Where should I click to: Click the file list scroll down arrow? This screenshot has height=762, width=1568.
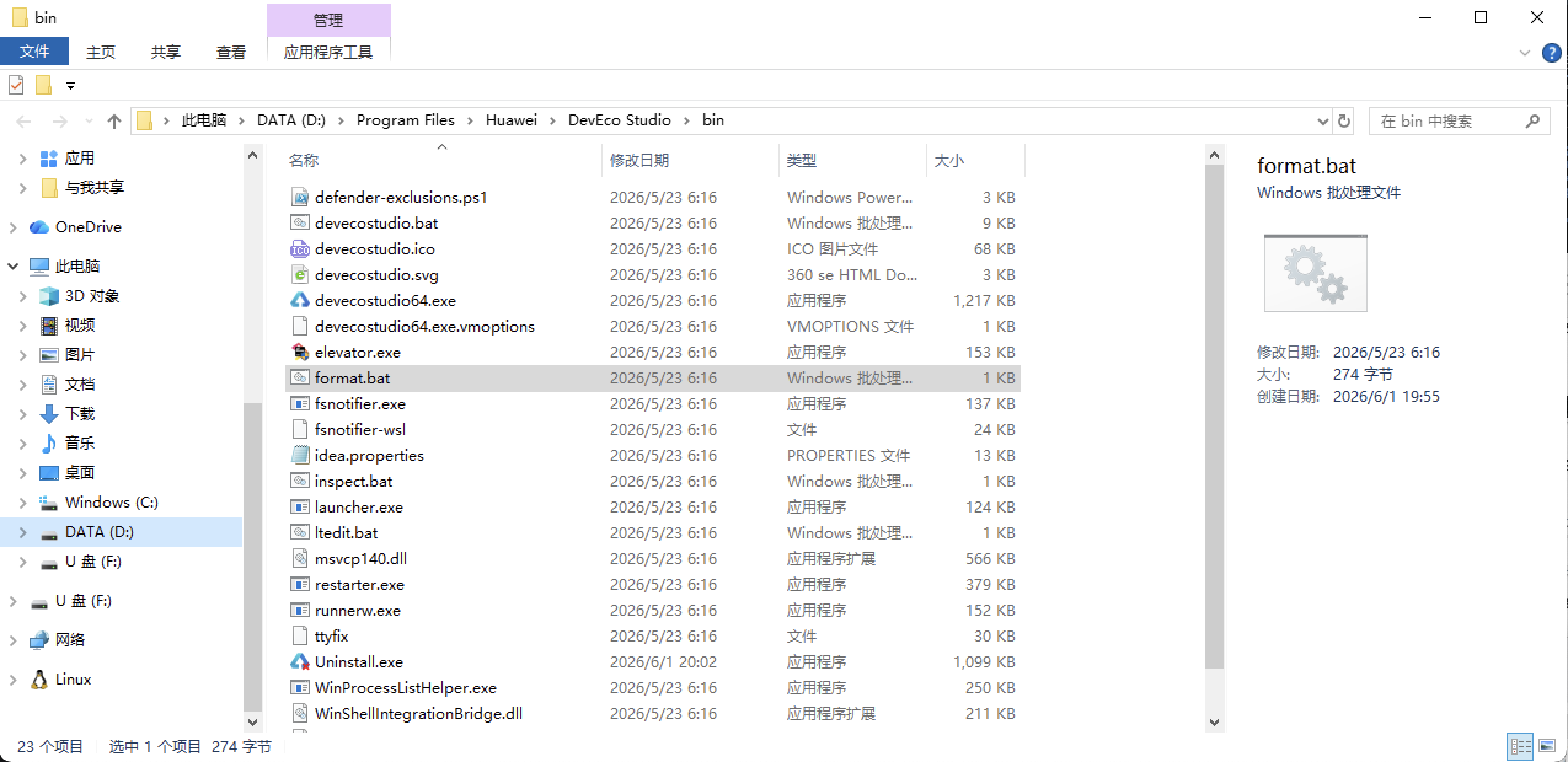click(x=1214, y=722)
